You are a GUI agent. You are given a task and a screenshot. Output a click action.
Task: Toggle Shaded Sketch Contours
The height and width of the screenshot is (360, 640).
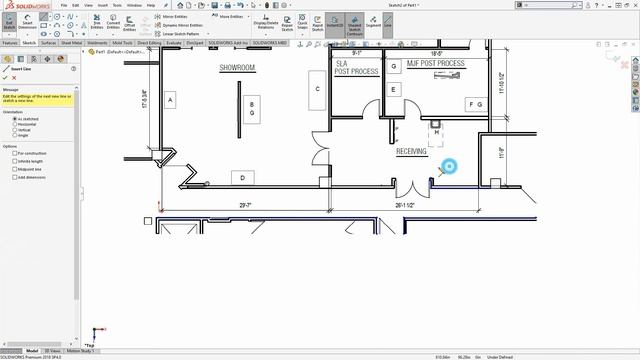pyautogui.click(x=355, y=25)
